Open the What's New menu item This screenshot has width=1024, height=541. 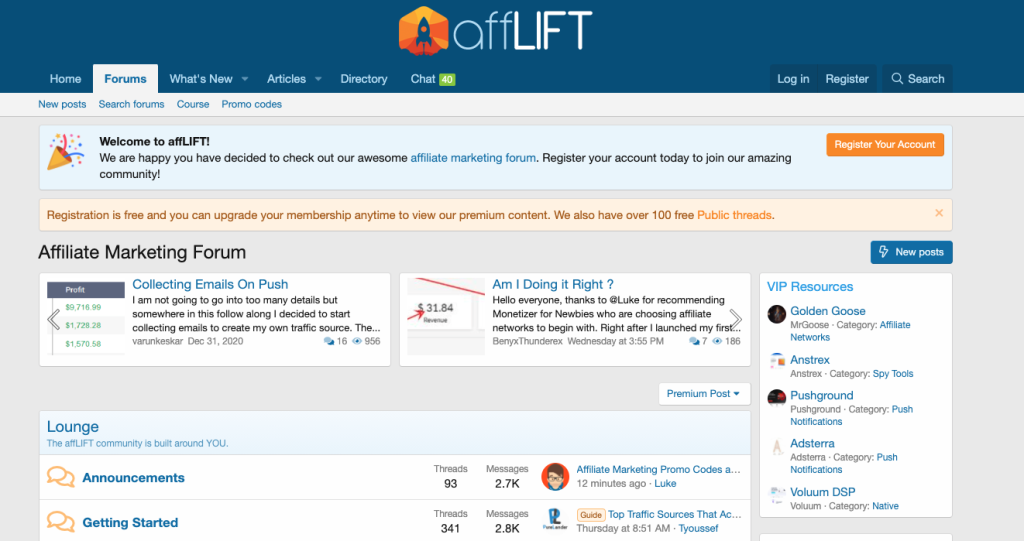tap(200, 78)
